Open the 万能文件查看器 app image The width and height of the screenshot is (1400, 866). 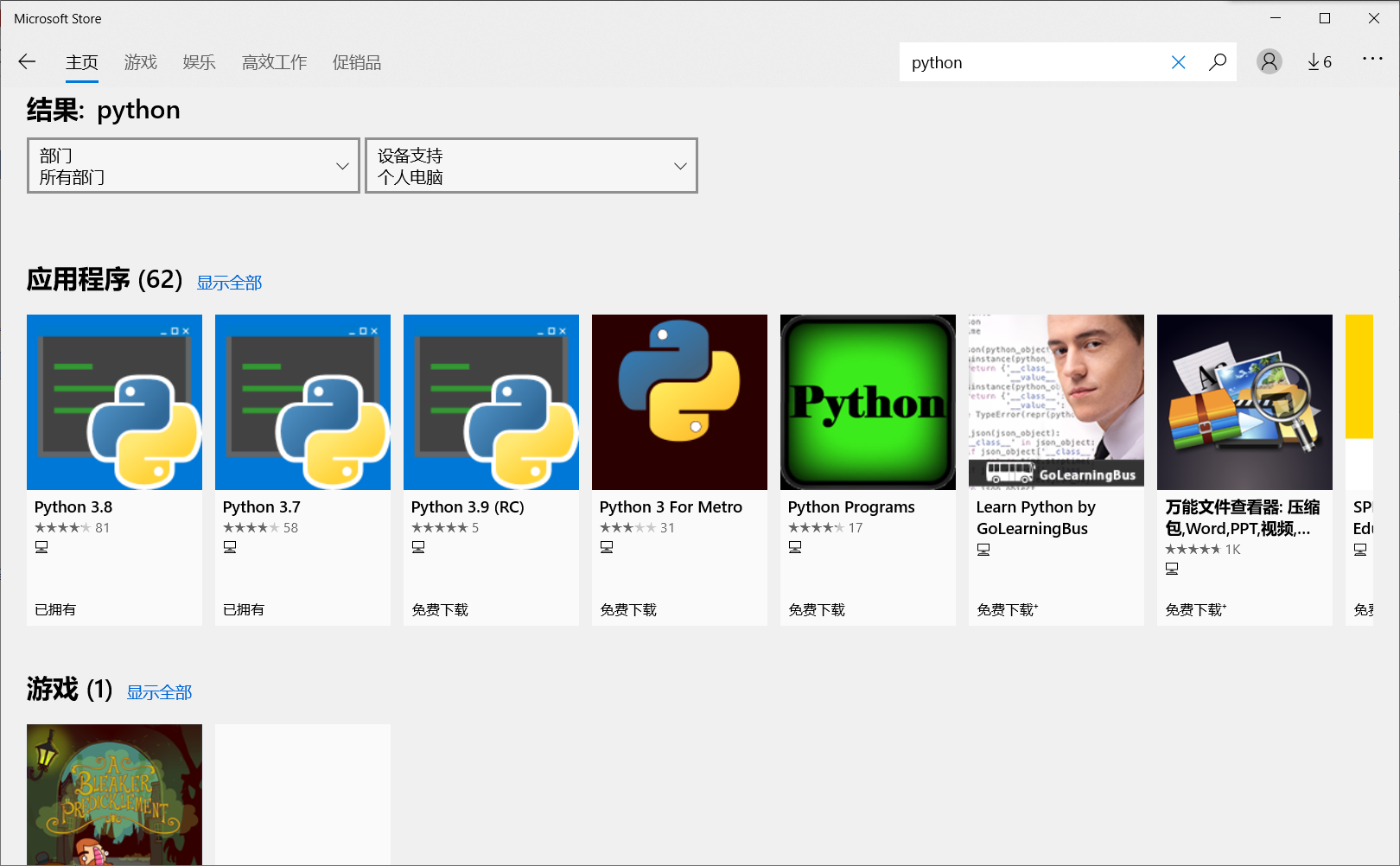click(x=1244, y=402)
